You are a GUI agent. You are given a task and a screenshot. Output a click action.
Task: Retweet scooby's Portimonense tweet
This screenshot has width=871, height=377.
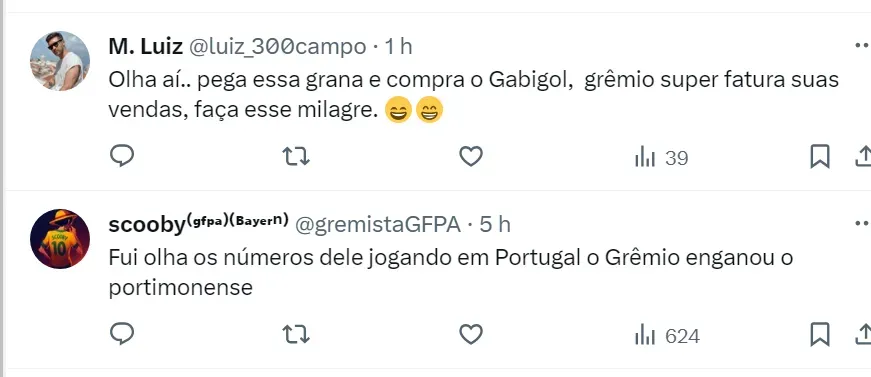coord(296,335)
